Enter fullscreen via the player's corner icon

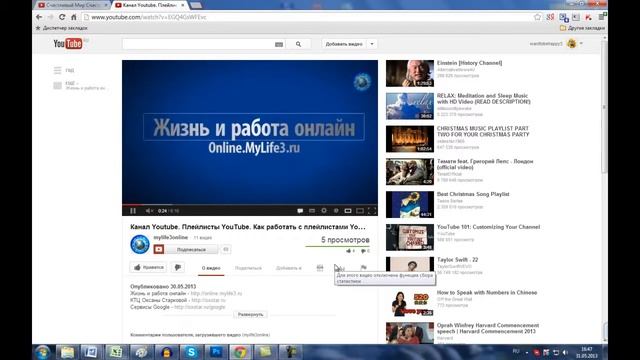click(x=371, y=211)
